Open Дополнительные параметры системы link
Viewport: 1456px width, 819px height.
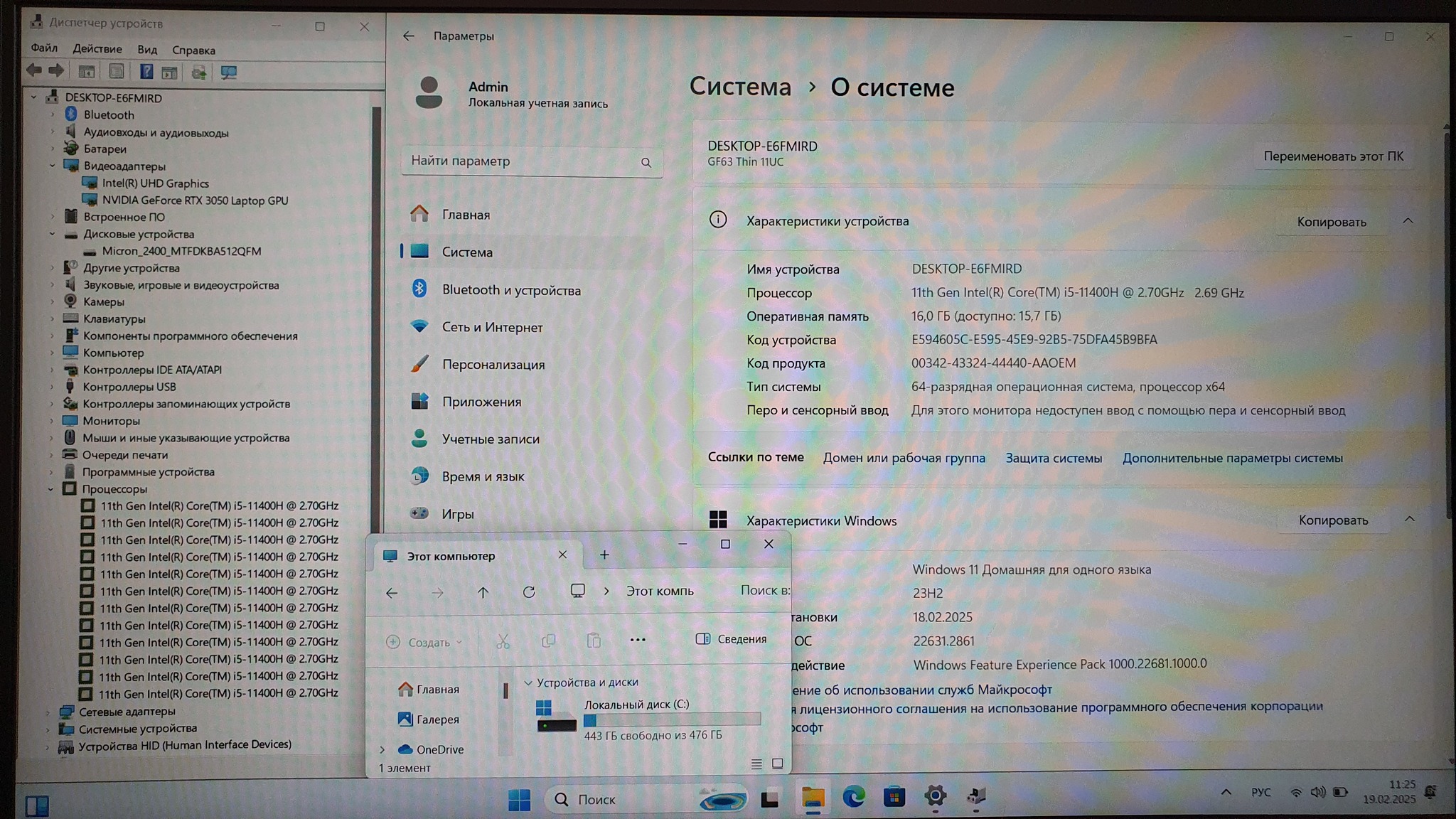click(x=1232, y=459)
